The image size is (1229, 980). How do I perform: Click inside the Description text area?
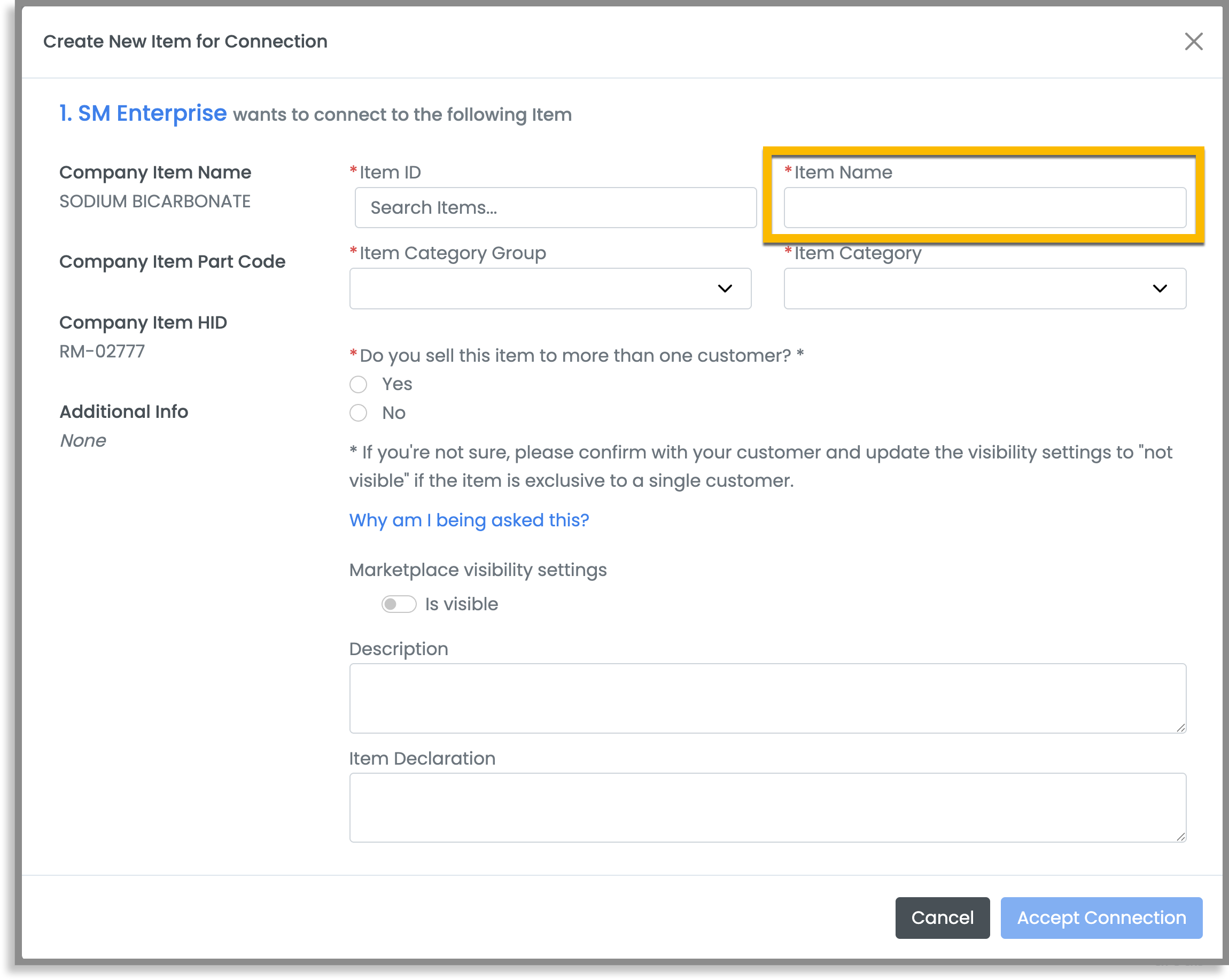(767, 698)
